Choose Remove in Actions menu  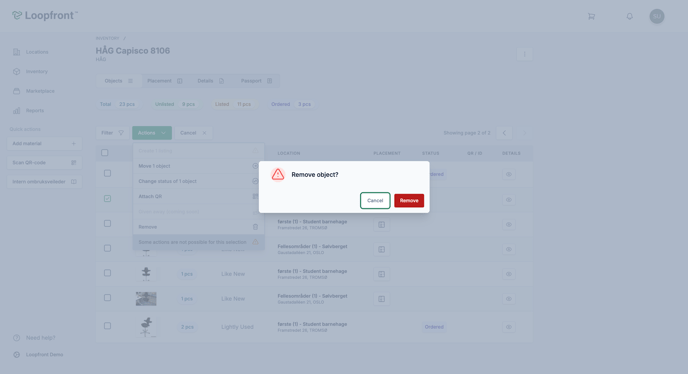click(198, 227)
